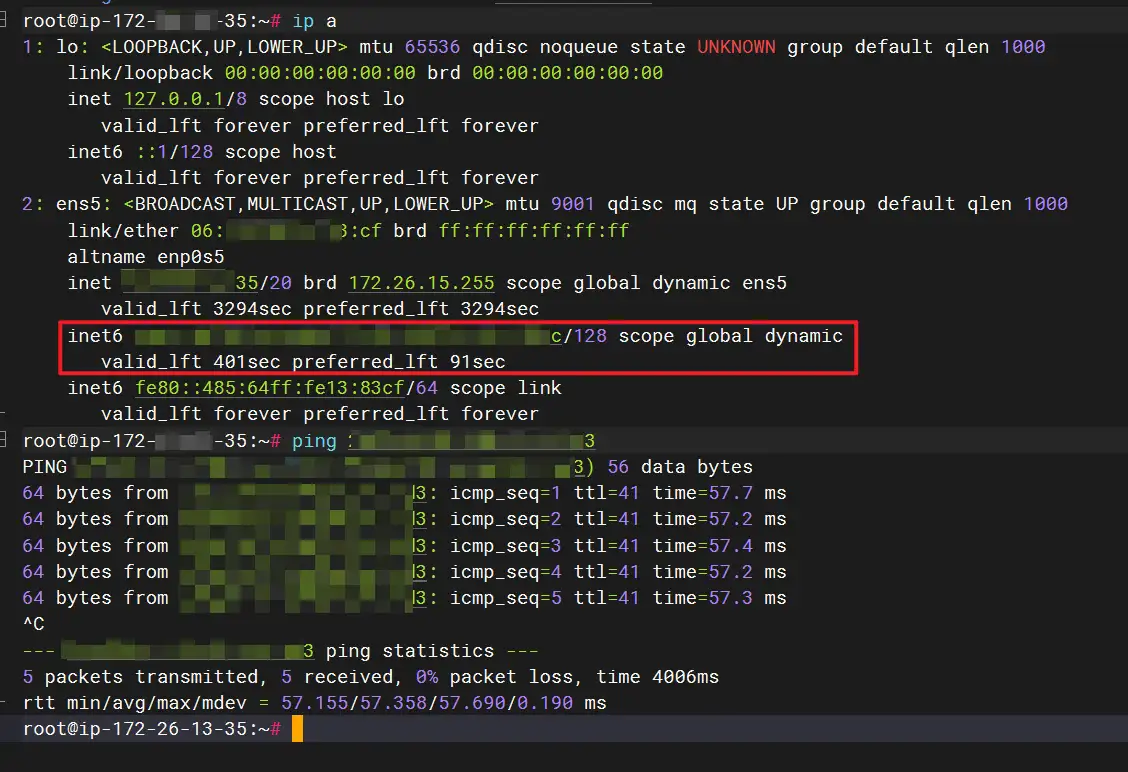
Task: Select time=57.7 on the first ping reply
Action: (x=702, y=492)
